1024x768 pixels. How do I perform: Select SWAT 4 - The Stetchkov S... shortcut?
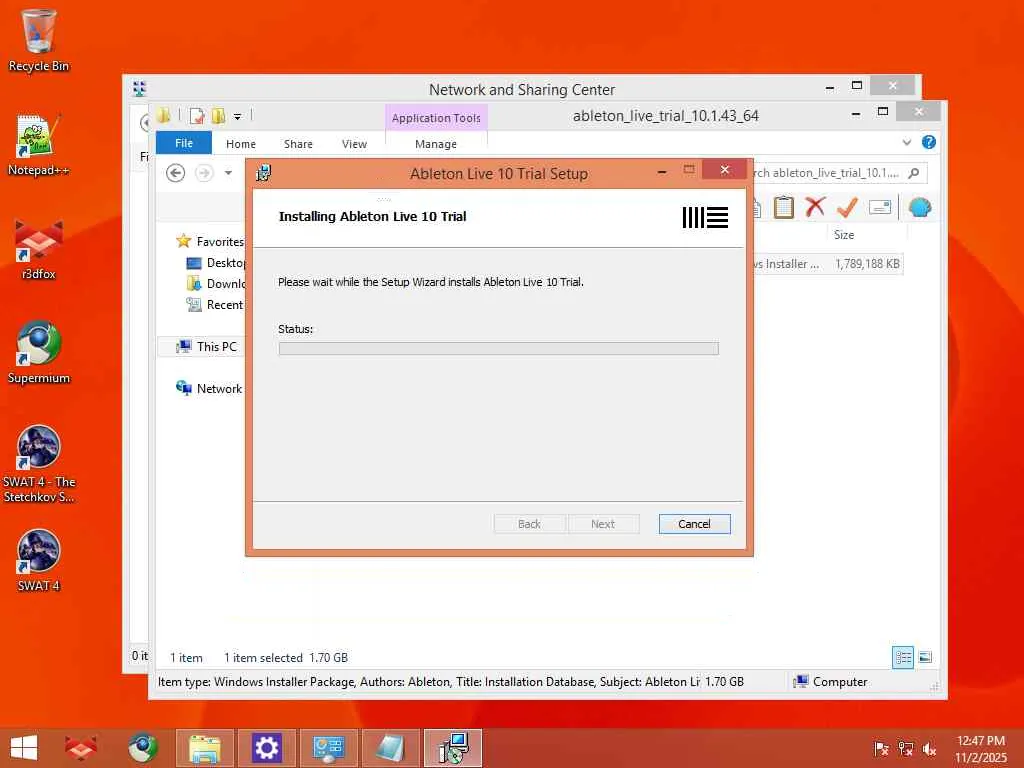[x=39, y=464]
